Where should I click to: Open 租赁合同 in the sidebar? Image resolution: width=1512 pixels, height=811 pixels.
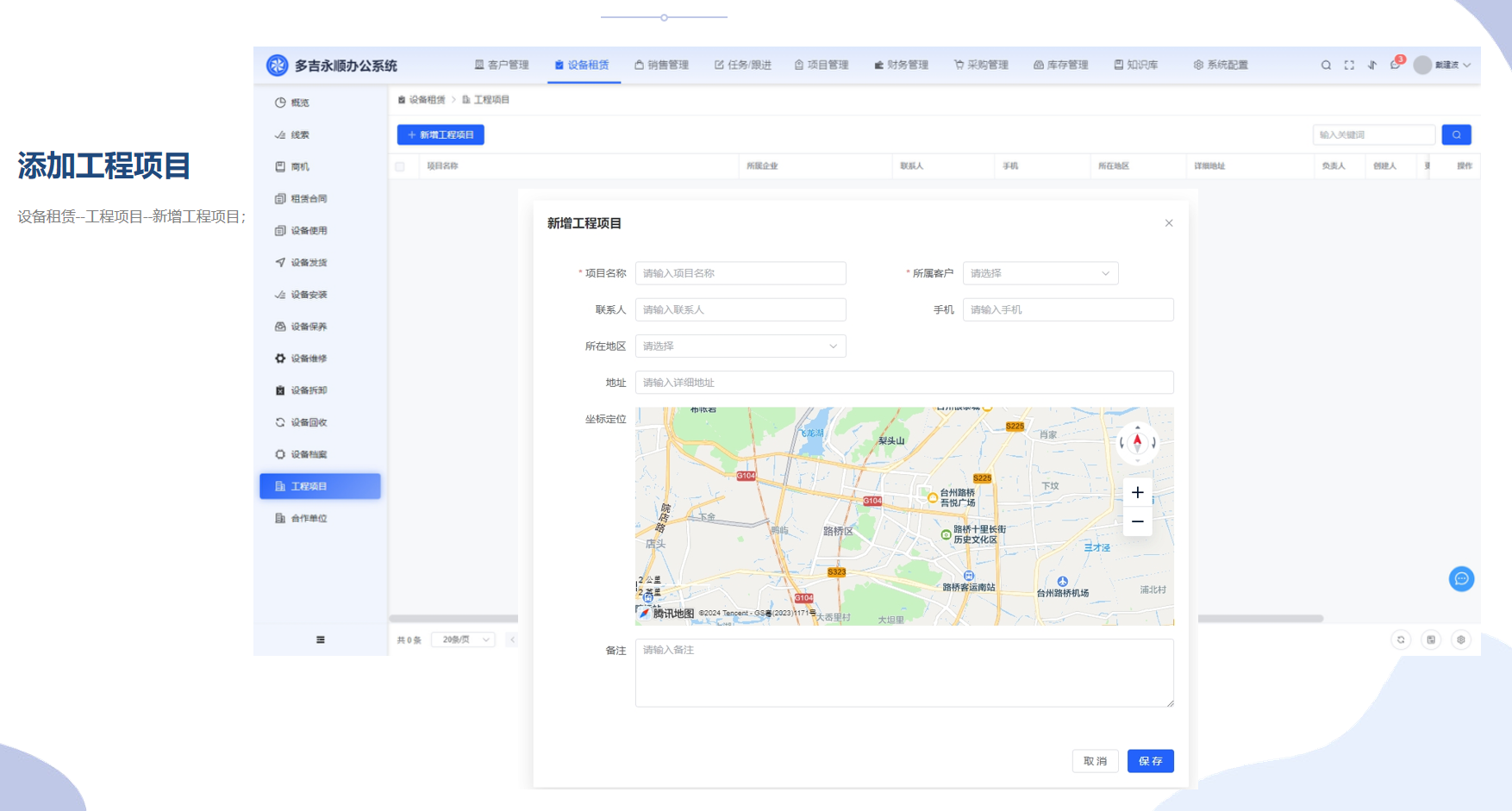309,199
